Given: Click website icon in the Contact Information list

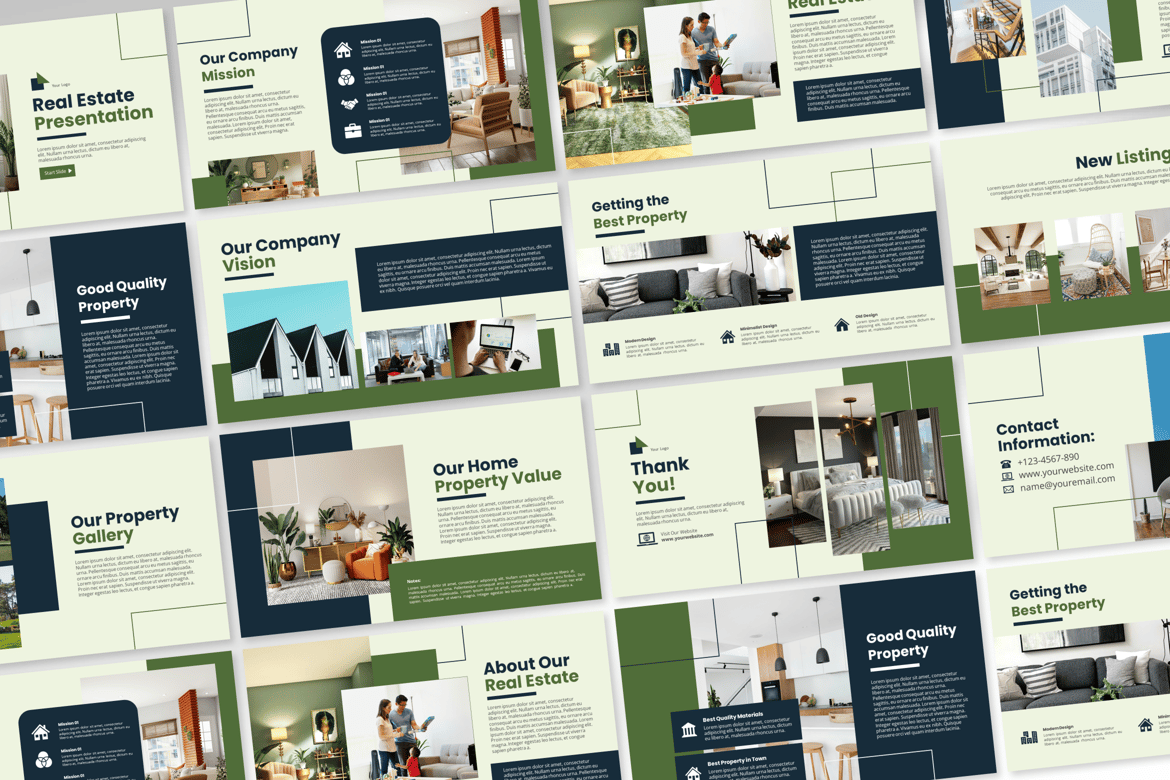Looking at the screenshot, I should pos(1007,476).
